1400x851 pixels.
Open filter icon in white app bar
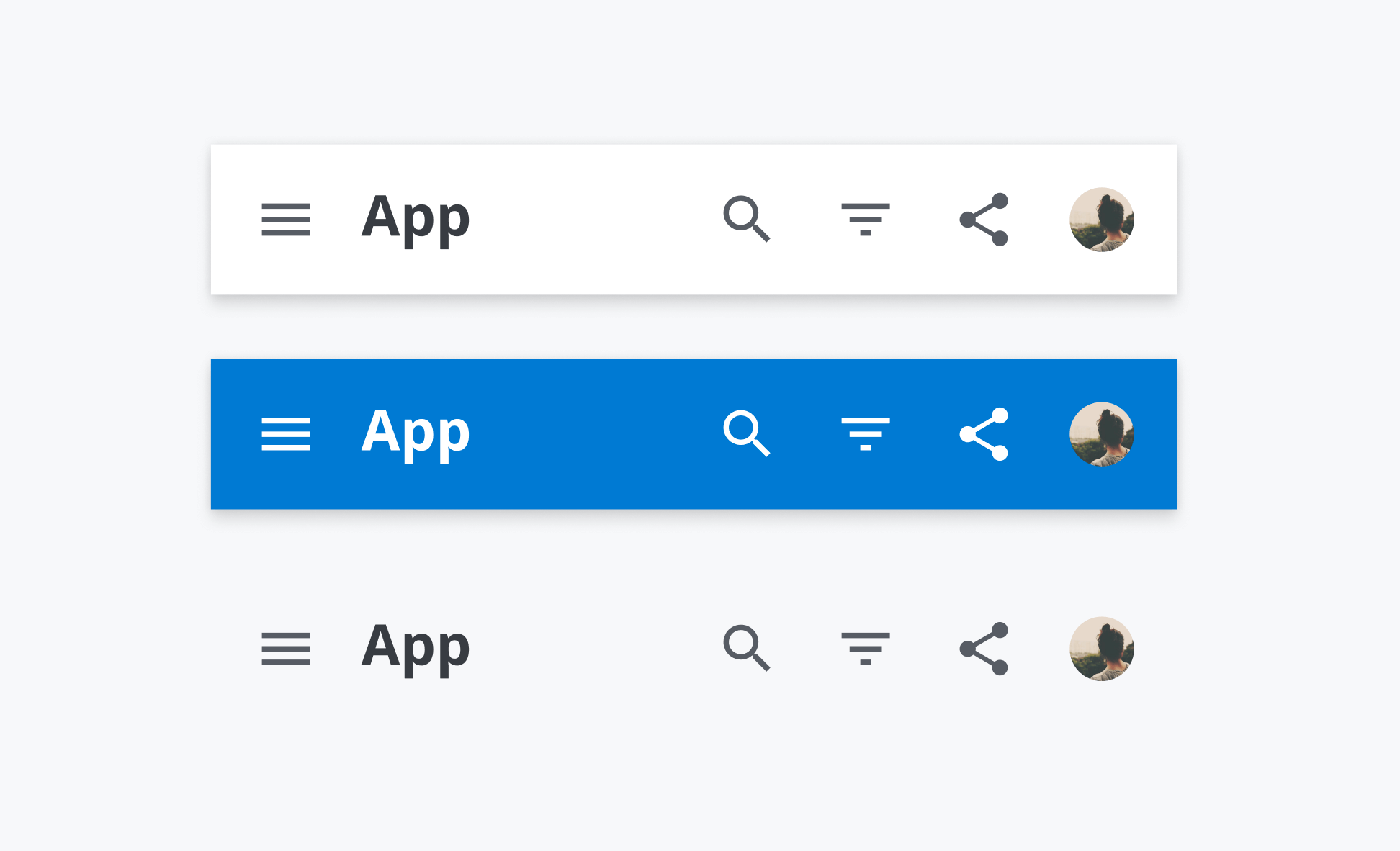pos(866,220)
